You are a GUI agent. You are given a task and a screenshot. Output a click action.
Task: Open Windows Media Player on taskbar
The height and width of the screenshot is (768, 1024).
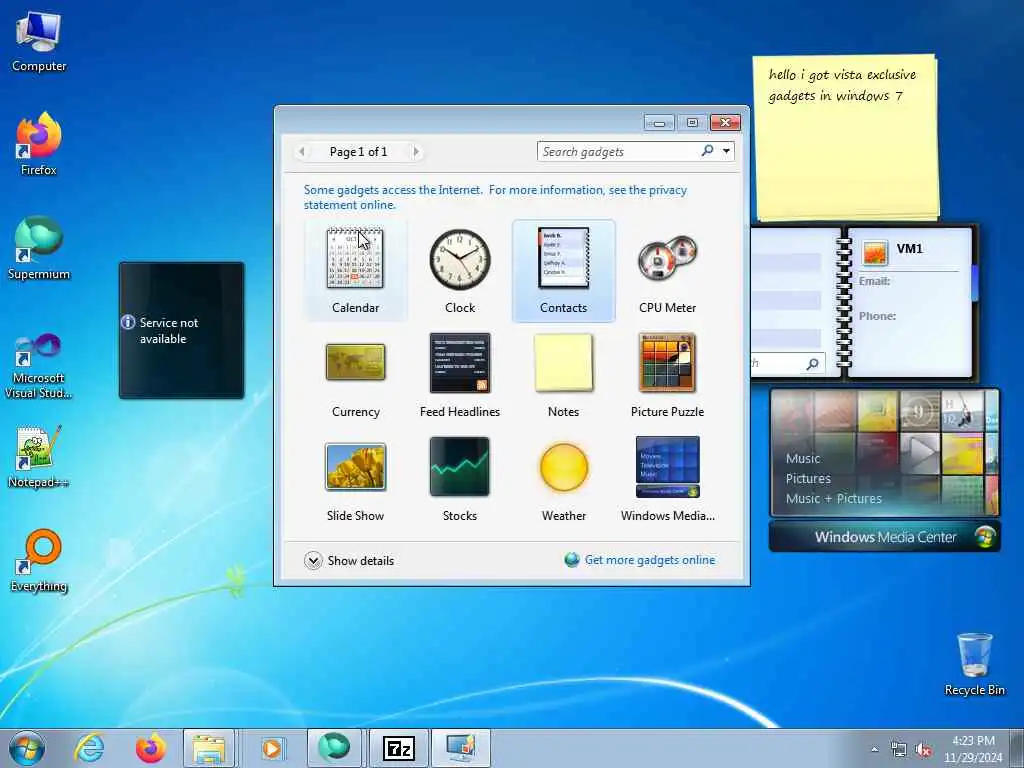(272, 748)
